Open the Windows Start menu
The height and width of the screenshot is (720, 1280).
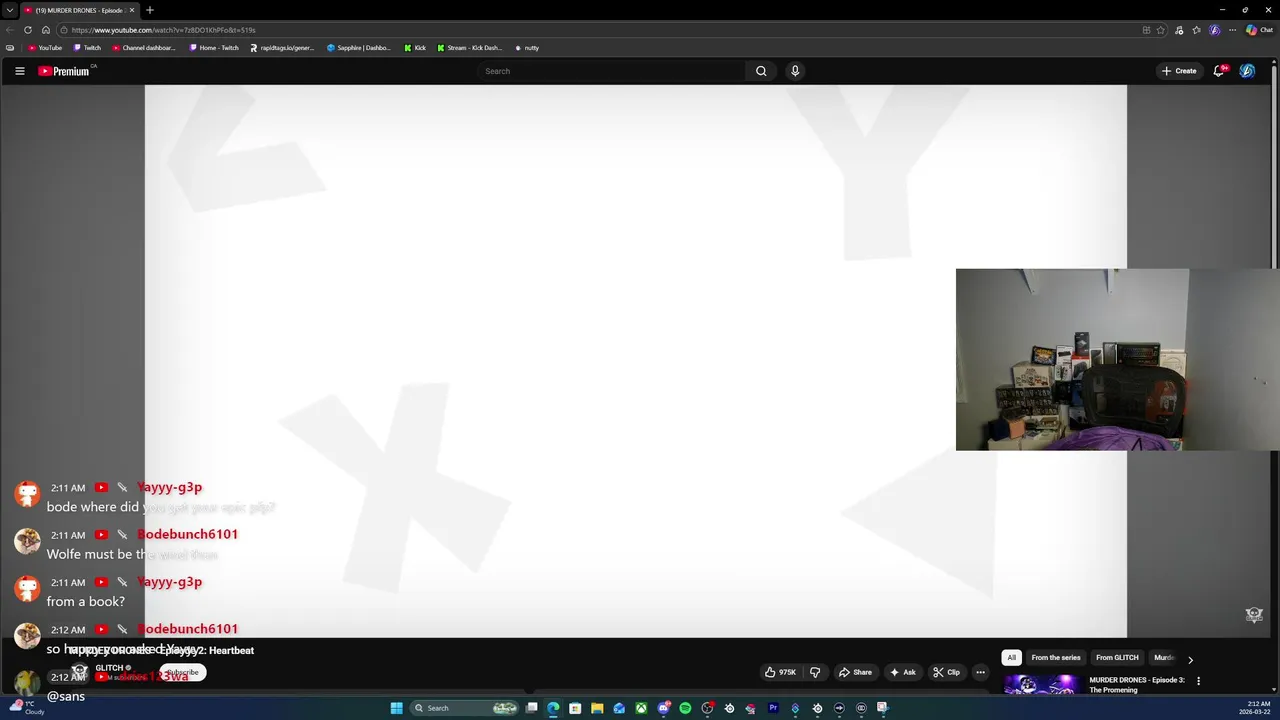pyautogui.click(x=397, y=708)
